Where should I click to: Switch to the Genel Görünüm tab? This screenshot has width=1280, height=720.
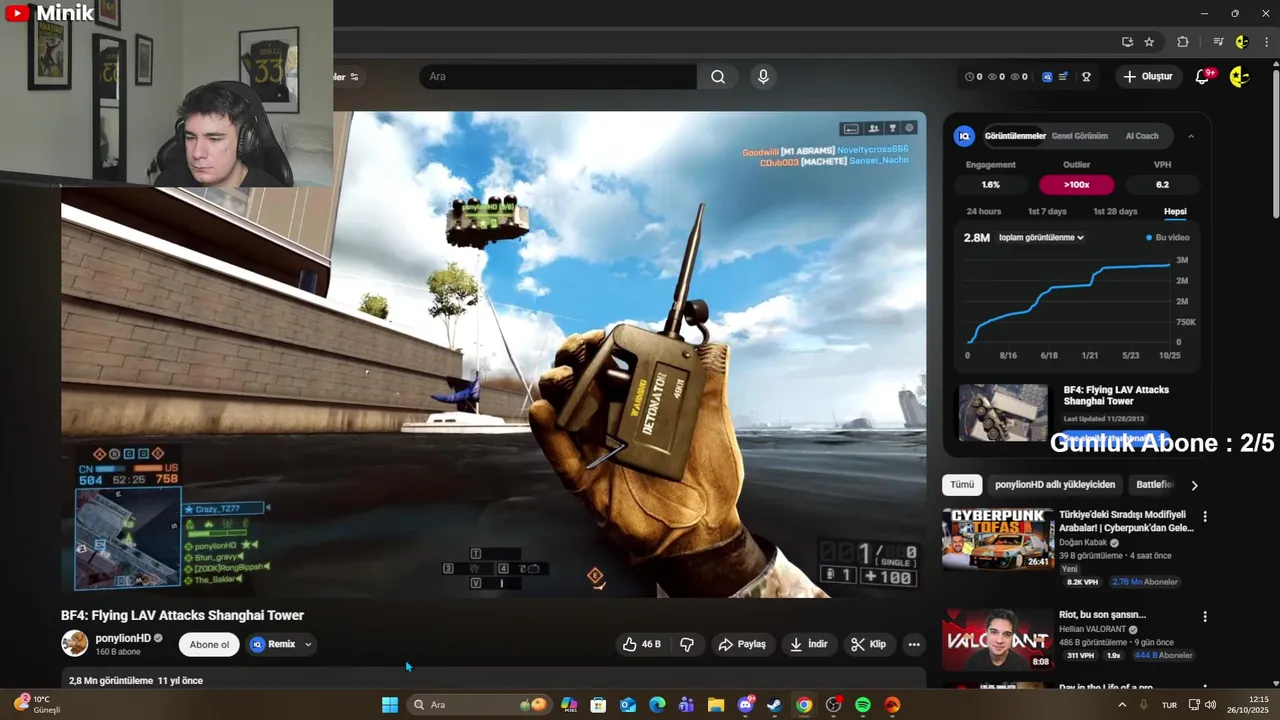[x=1079, y=136]
